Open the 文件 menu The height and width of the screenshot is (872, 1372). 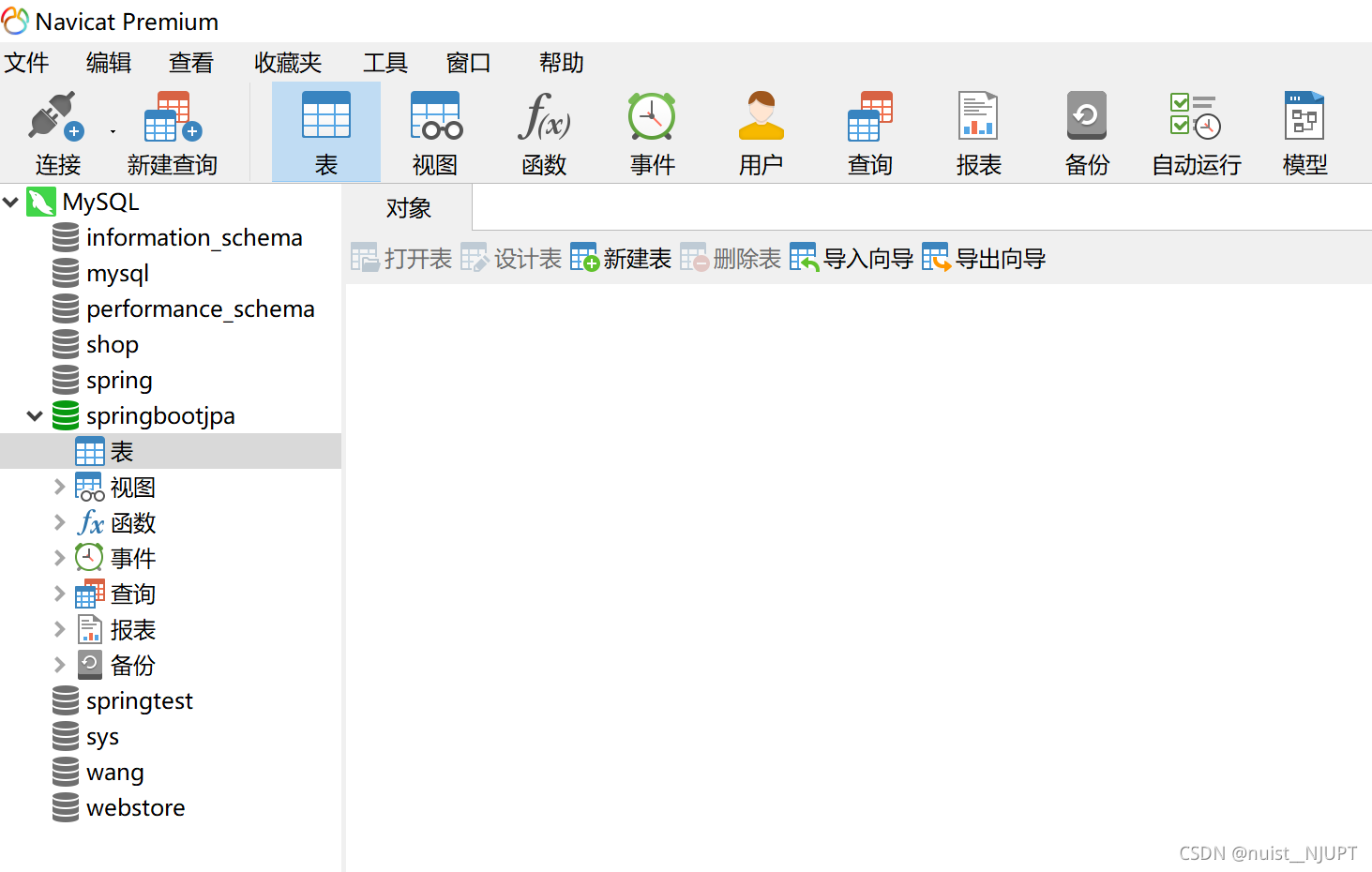(26, 63)
